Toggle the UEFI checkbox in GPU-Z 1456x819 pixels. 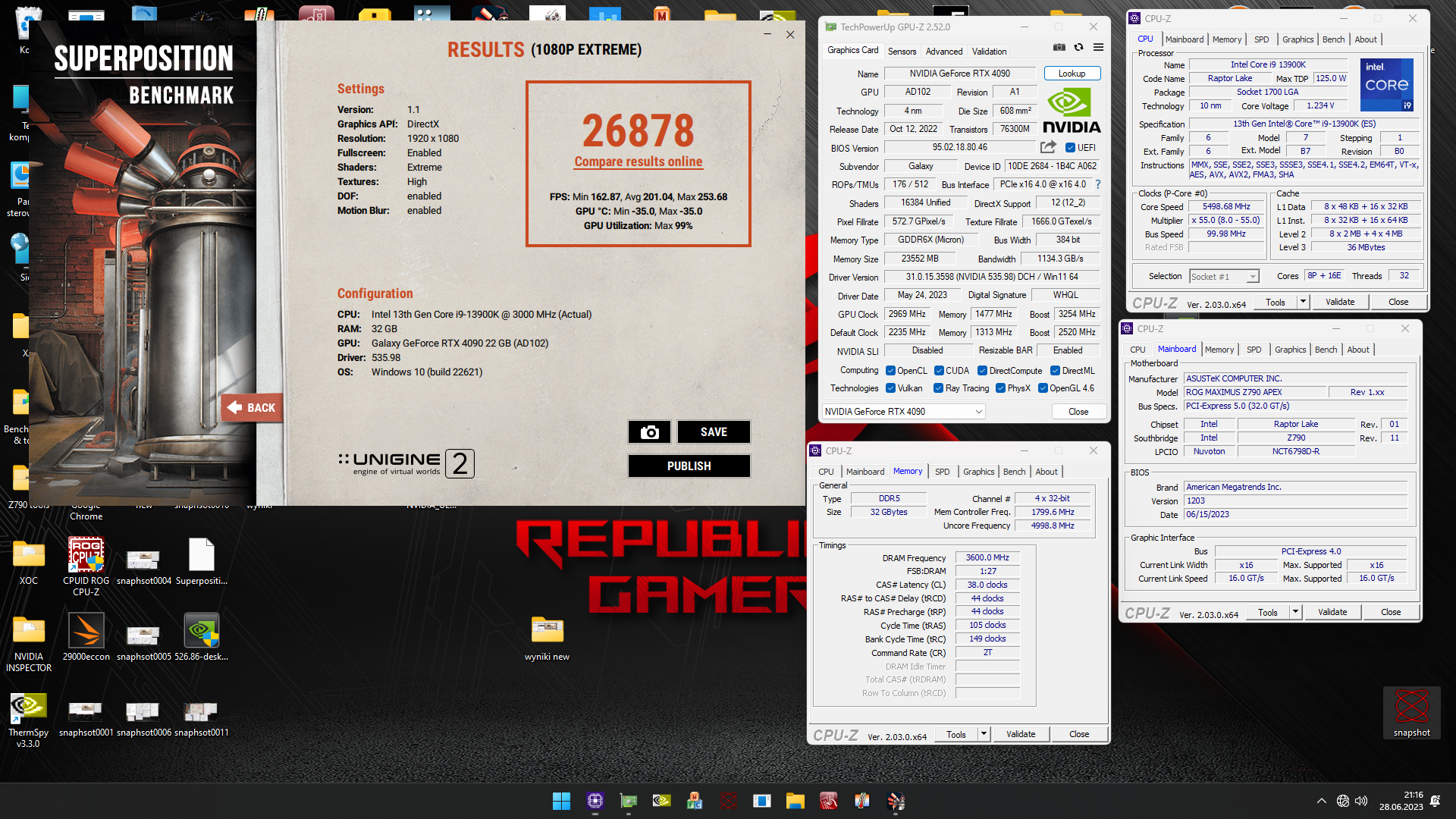[x=1070, y=148]
